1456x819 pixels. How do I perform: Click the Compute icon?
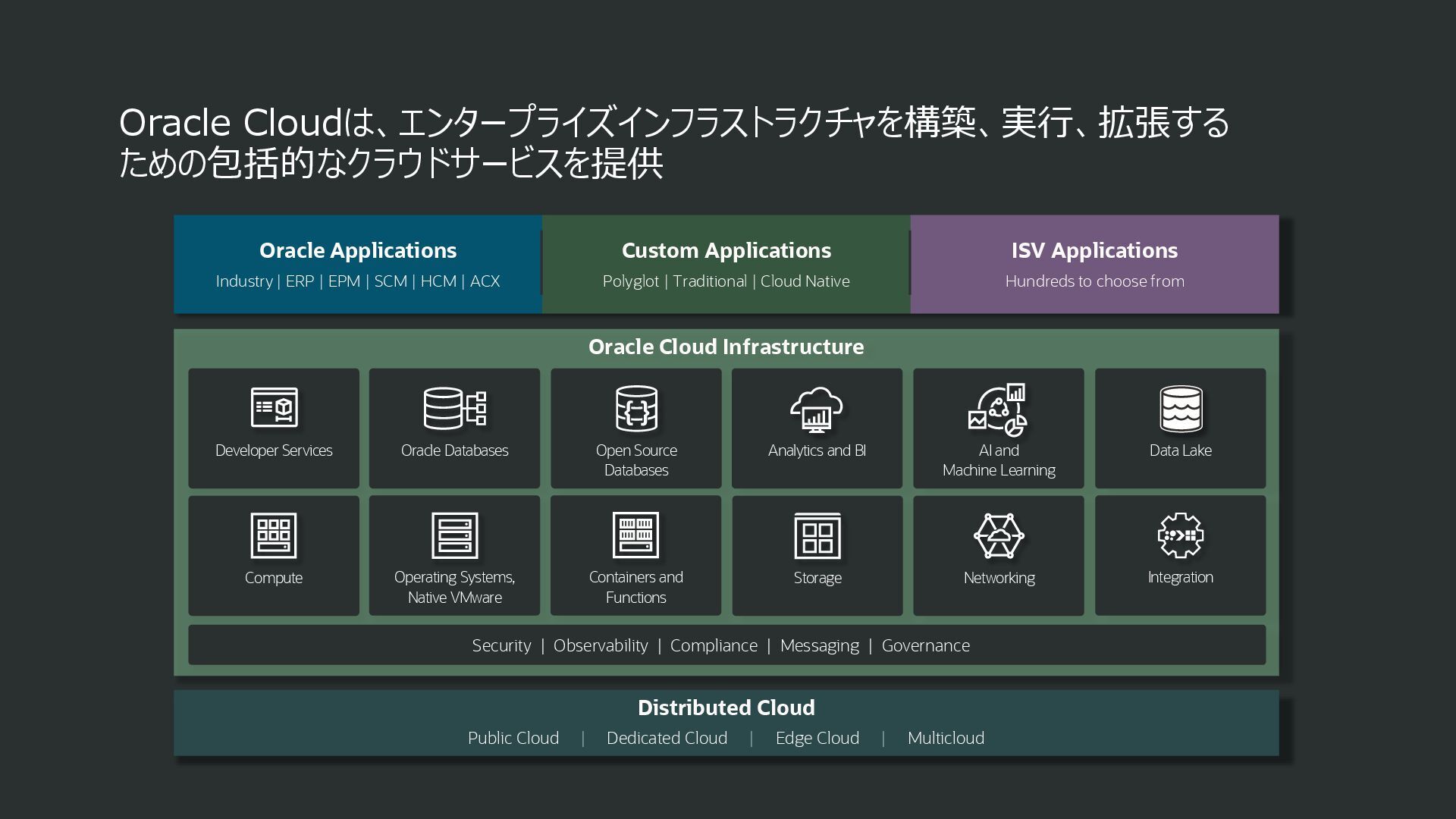click(x=274, y=535)
